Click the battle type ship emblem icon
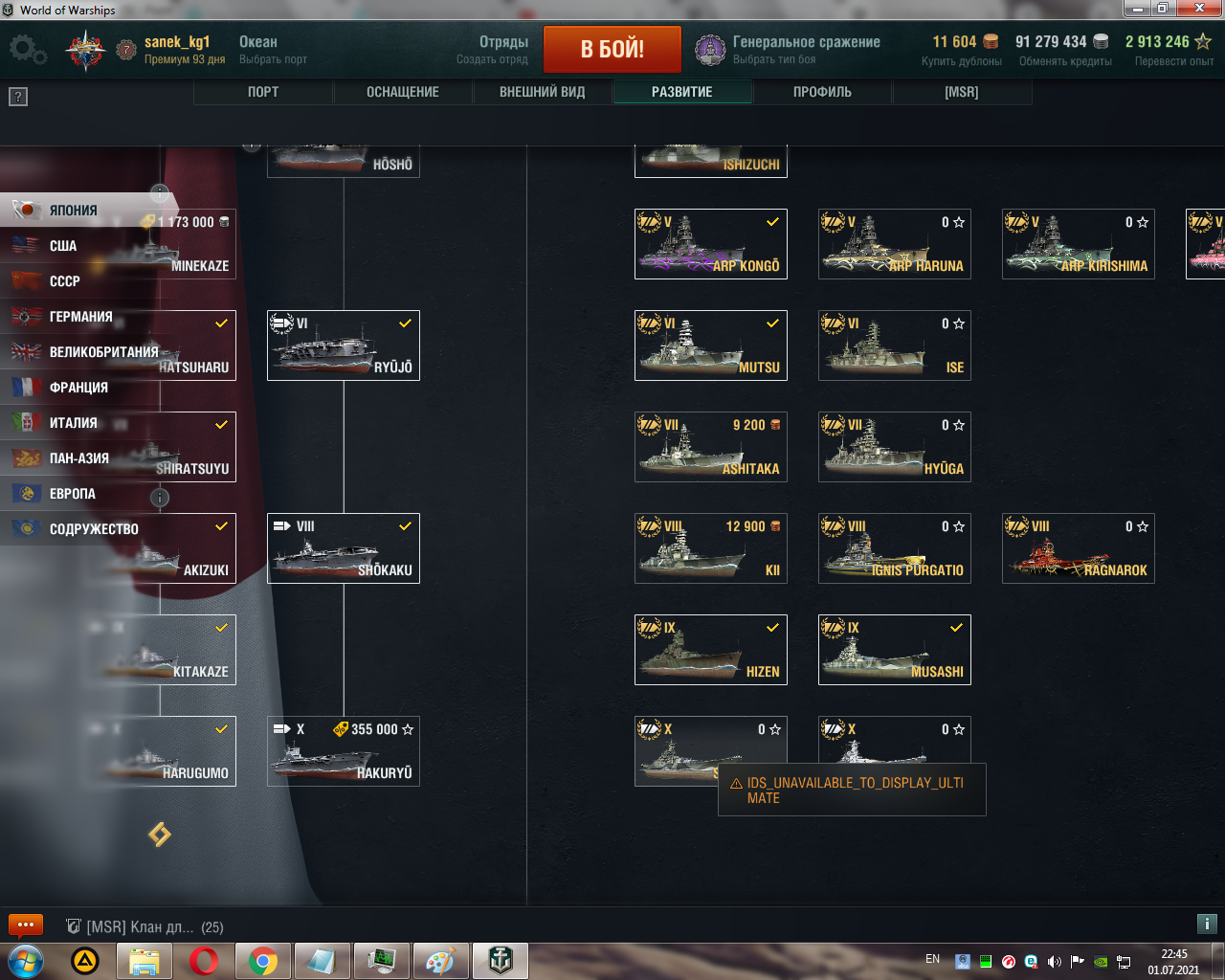Screen dimensions: 1225x980 tap(709, 50)
